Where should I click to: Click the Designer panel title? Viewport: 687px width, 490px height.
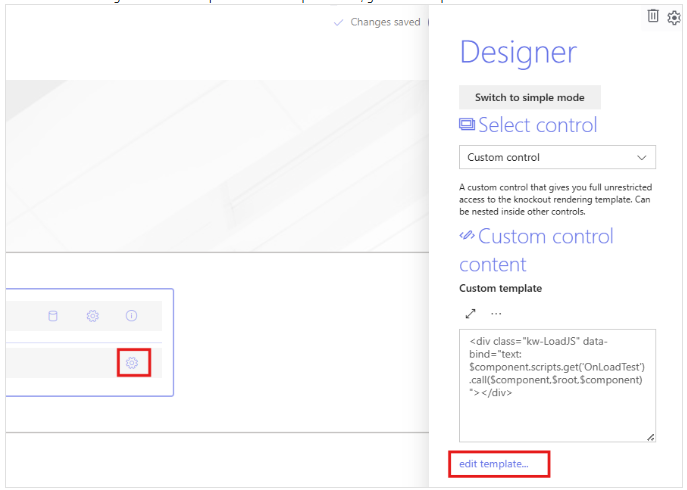518,53
